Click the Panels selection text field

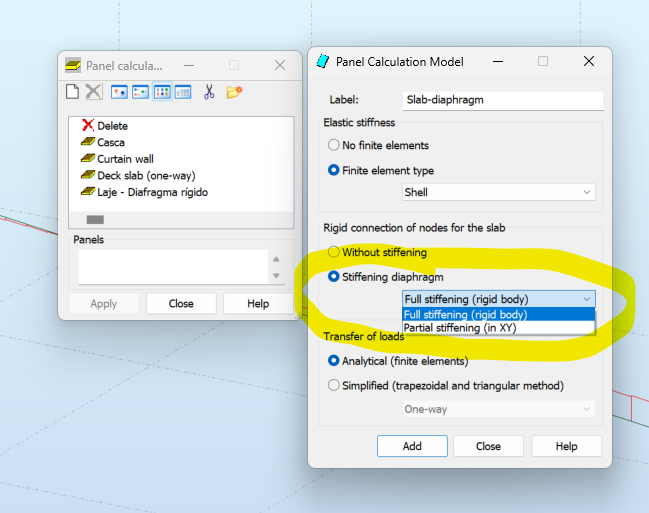[x=173, y=267]
